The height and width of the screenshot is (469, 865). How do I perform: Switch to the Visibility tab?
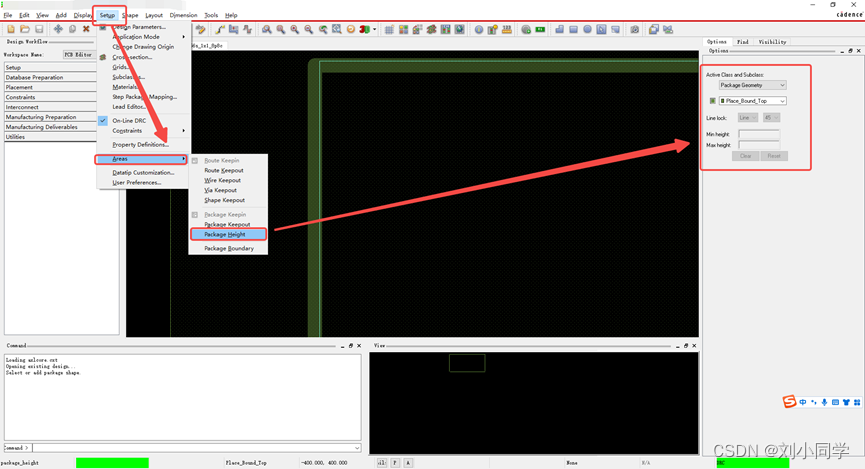[x=772, y=42]
